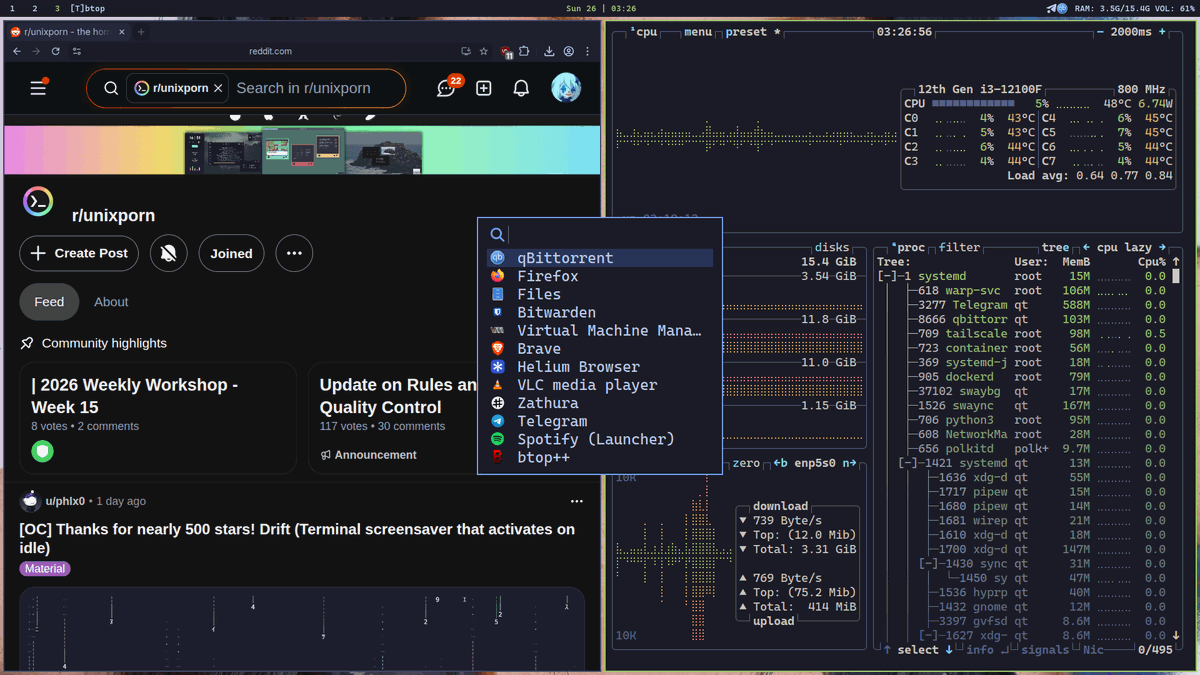Open the browser extensions puzzle icon
Image resolution: width=1200 pixels, height=675 pixels.
[523, 51]
